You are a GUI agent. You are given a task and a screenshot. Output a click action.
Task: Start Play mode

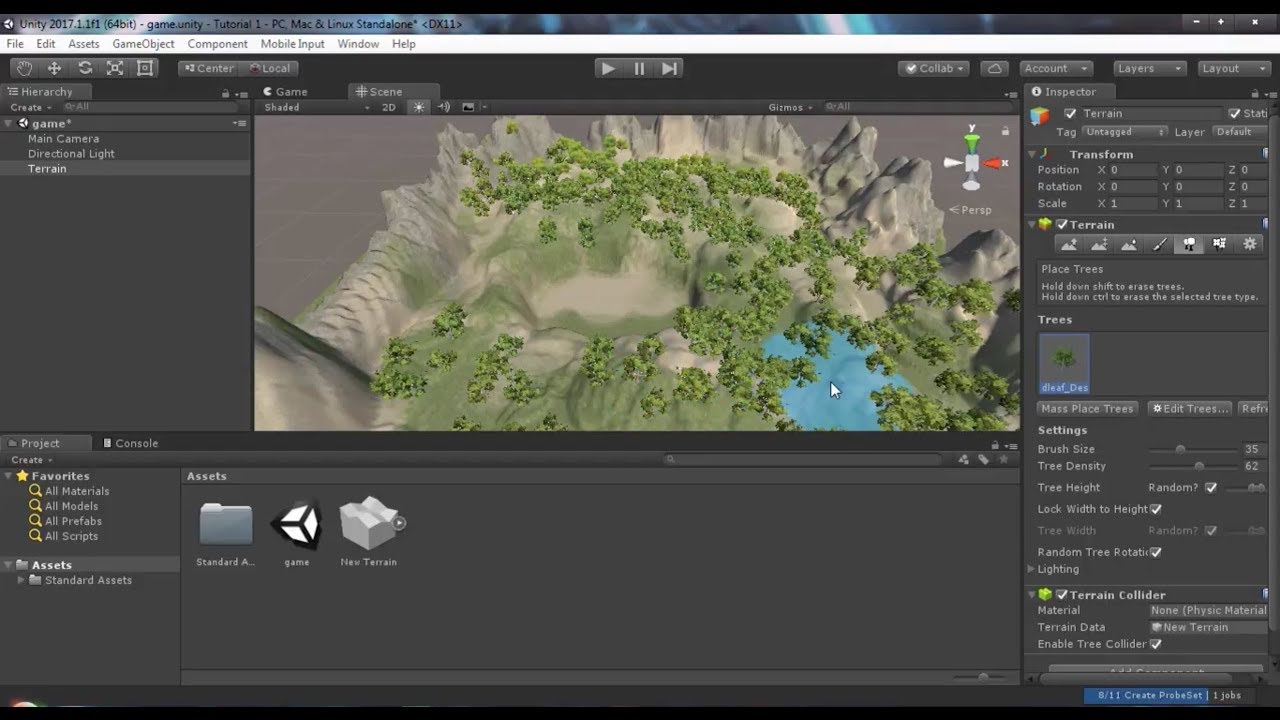[607, 68]
